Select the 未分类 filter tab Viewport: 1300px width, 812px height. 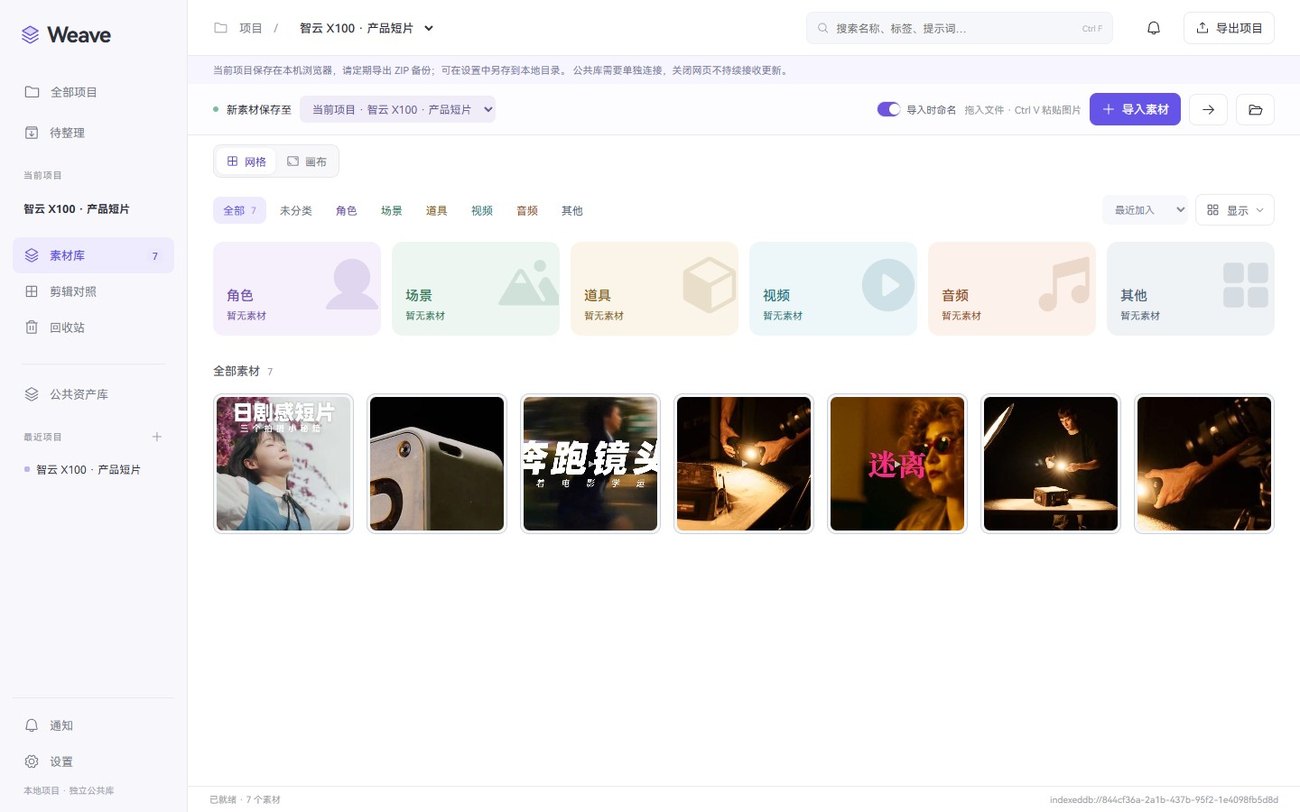[x=296, y=211]
